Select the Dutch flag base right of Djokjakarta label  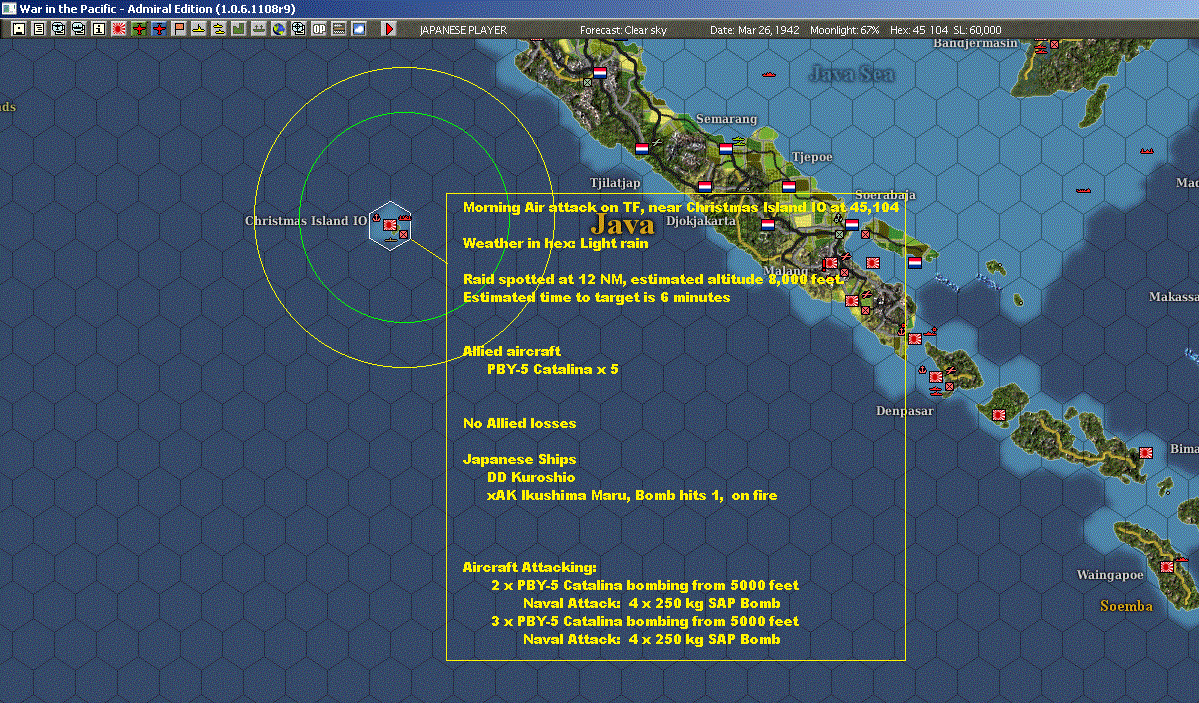click(768, 225)
